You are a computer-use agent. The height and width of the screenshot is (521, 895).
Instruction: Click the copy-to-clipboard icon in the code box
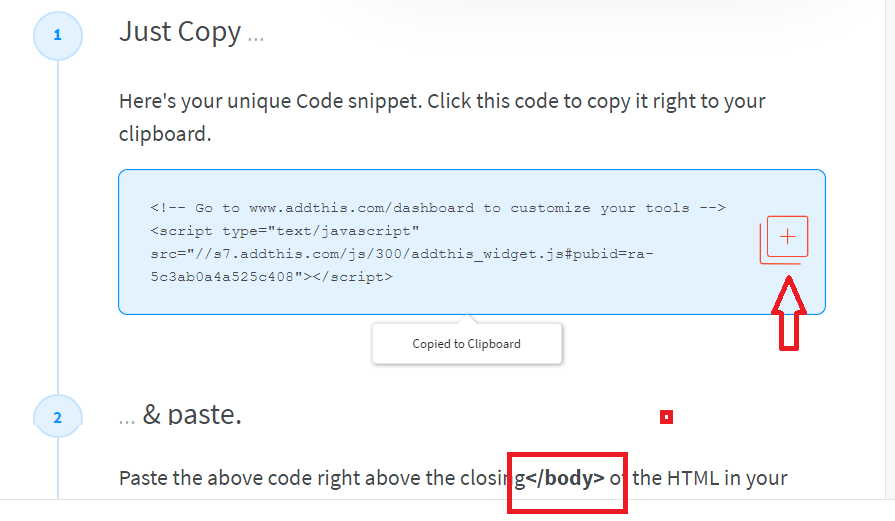784,240
